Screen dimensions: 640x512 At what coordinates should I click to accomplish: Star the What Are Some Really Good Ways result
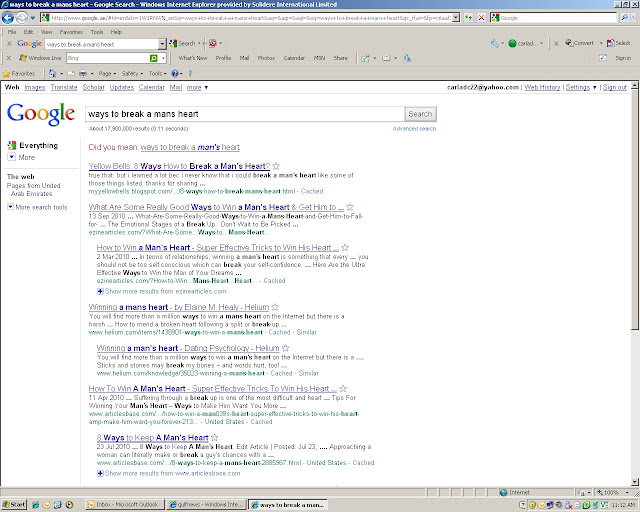[x=350, y=207]
